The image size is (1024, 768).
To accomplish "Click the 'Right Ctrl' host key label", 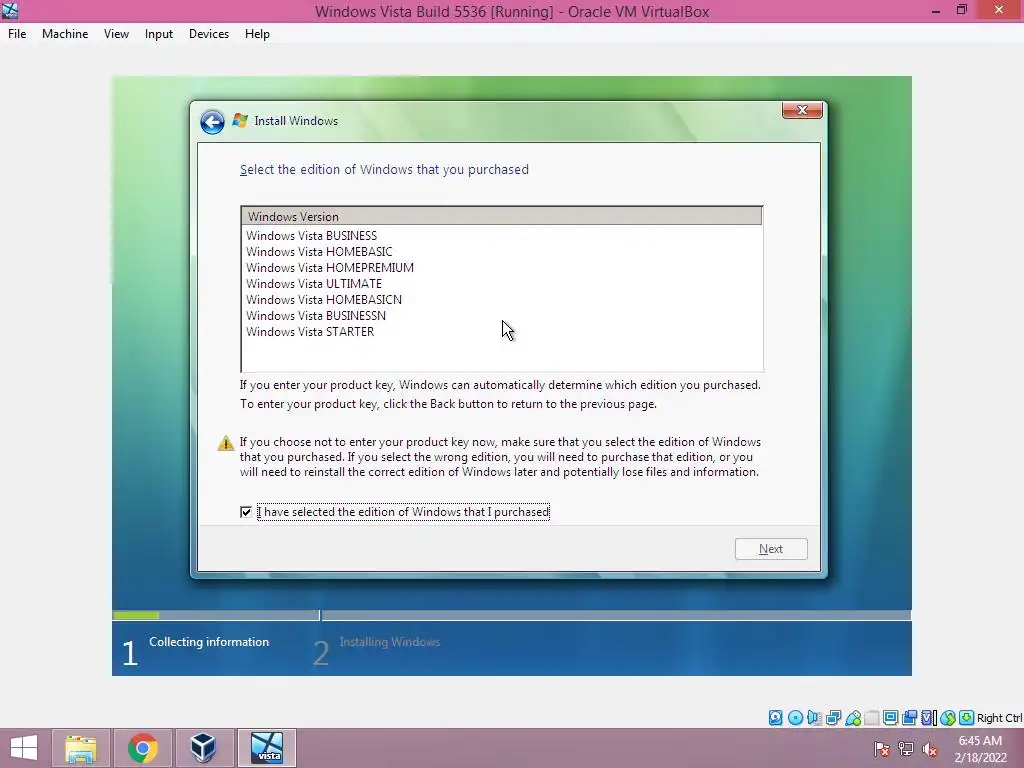I will (x=1000, y=718).
